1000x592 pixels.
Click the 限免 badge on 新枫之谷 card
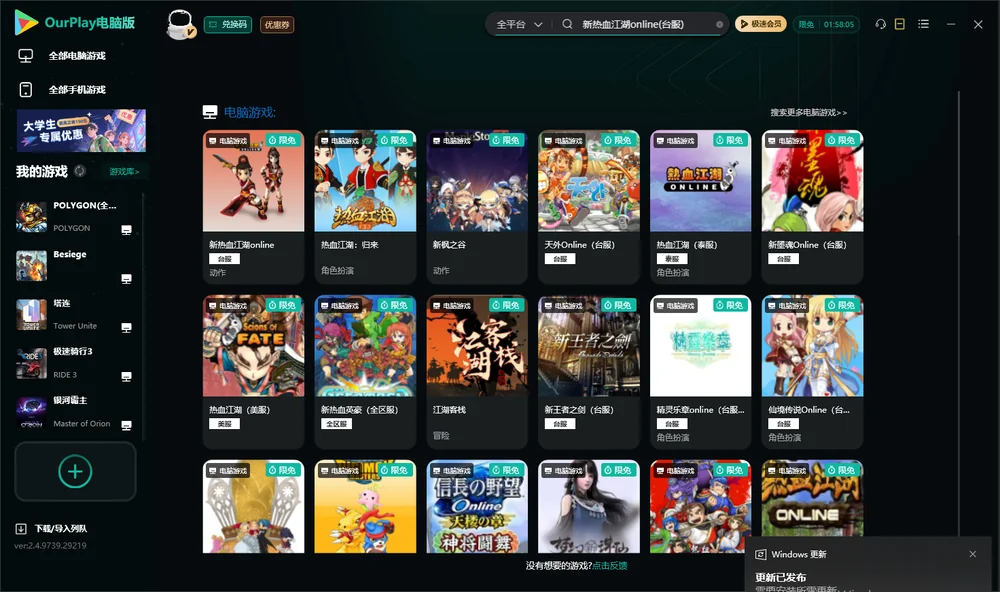pyautogui.click(x=506, y=140)
